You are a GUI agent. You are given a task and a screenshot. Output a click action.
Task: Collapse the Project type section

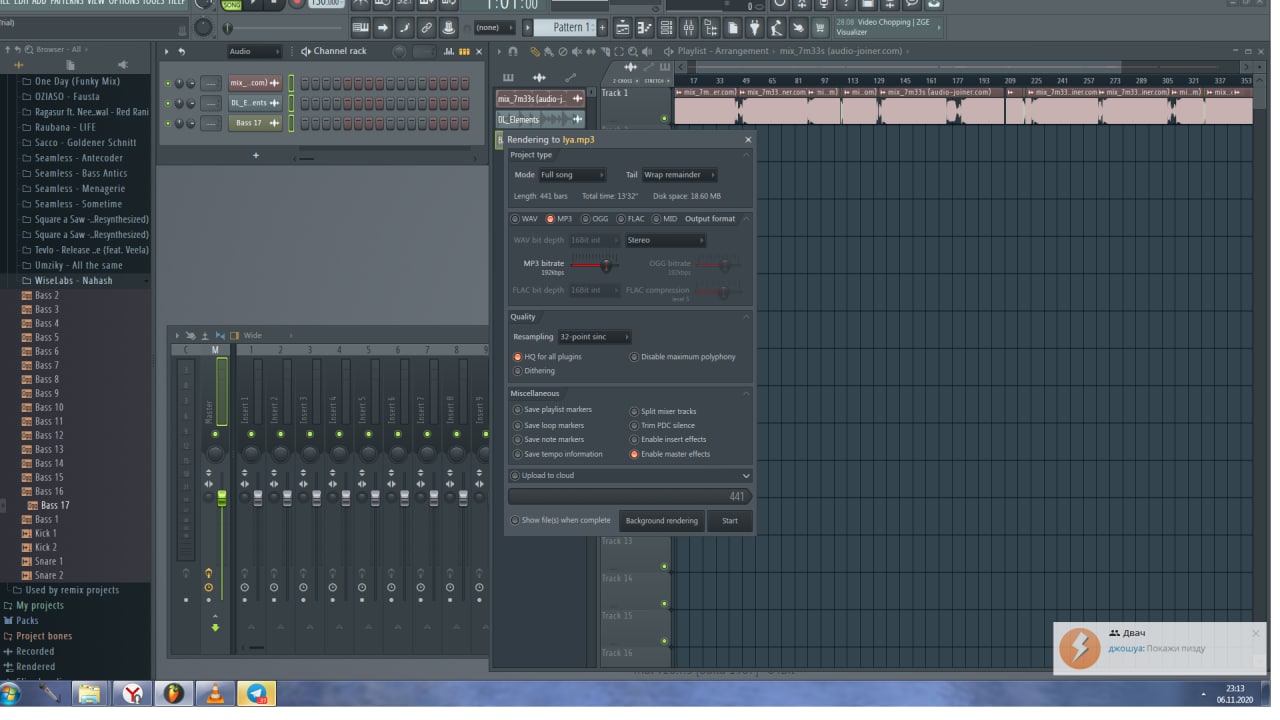coord(746,156)
